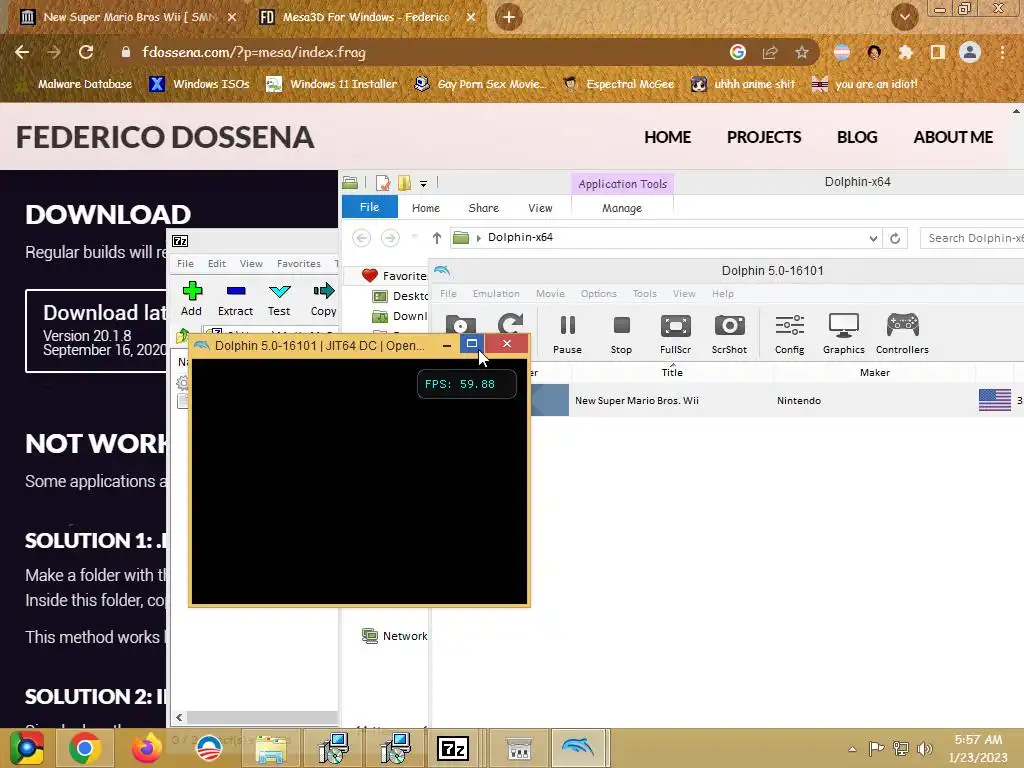
Task: Go back in Chrome browser
Action: point(22,52)
